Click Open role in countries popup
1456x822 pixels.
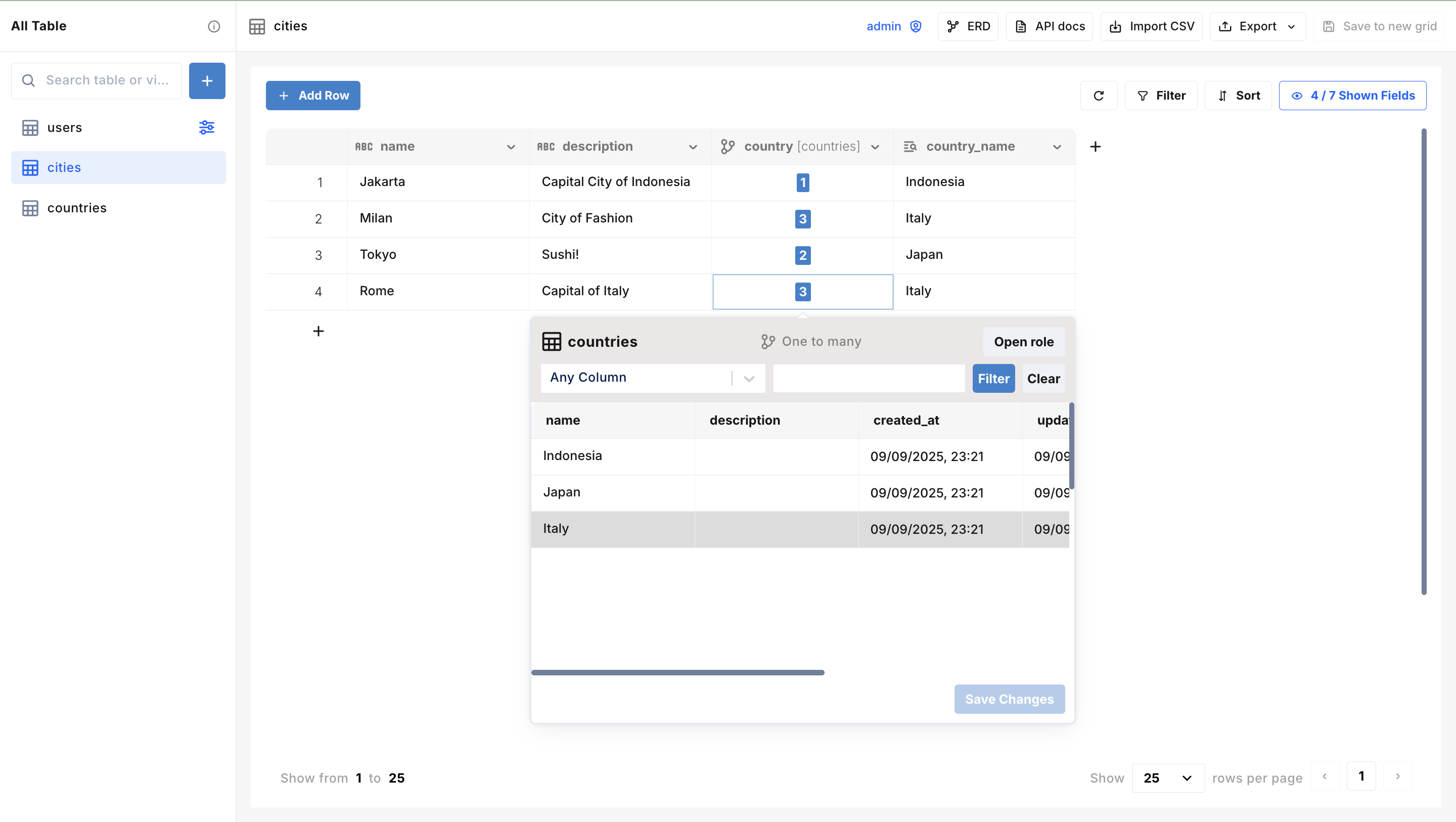point(1023,342)
